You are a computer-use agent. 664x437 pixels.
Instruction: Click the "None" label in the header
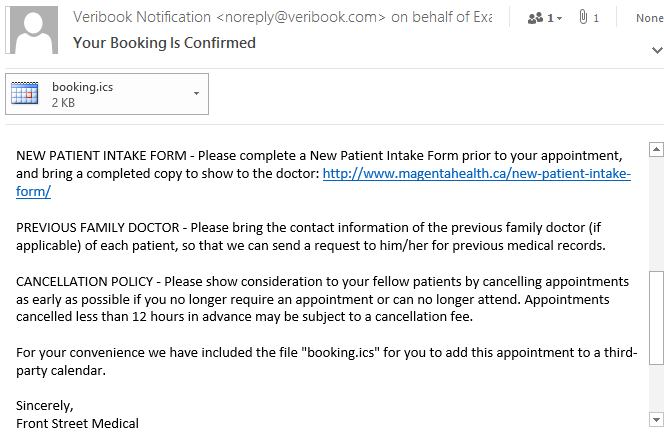[648, 18]
